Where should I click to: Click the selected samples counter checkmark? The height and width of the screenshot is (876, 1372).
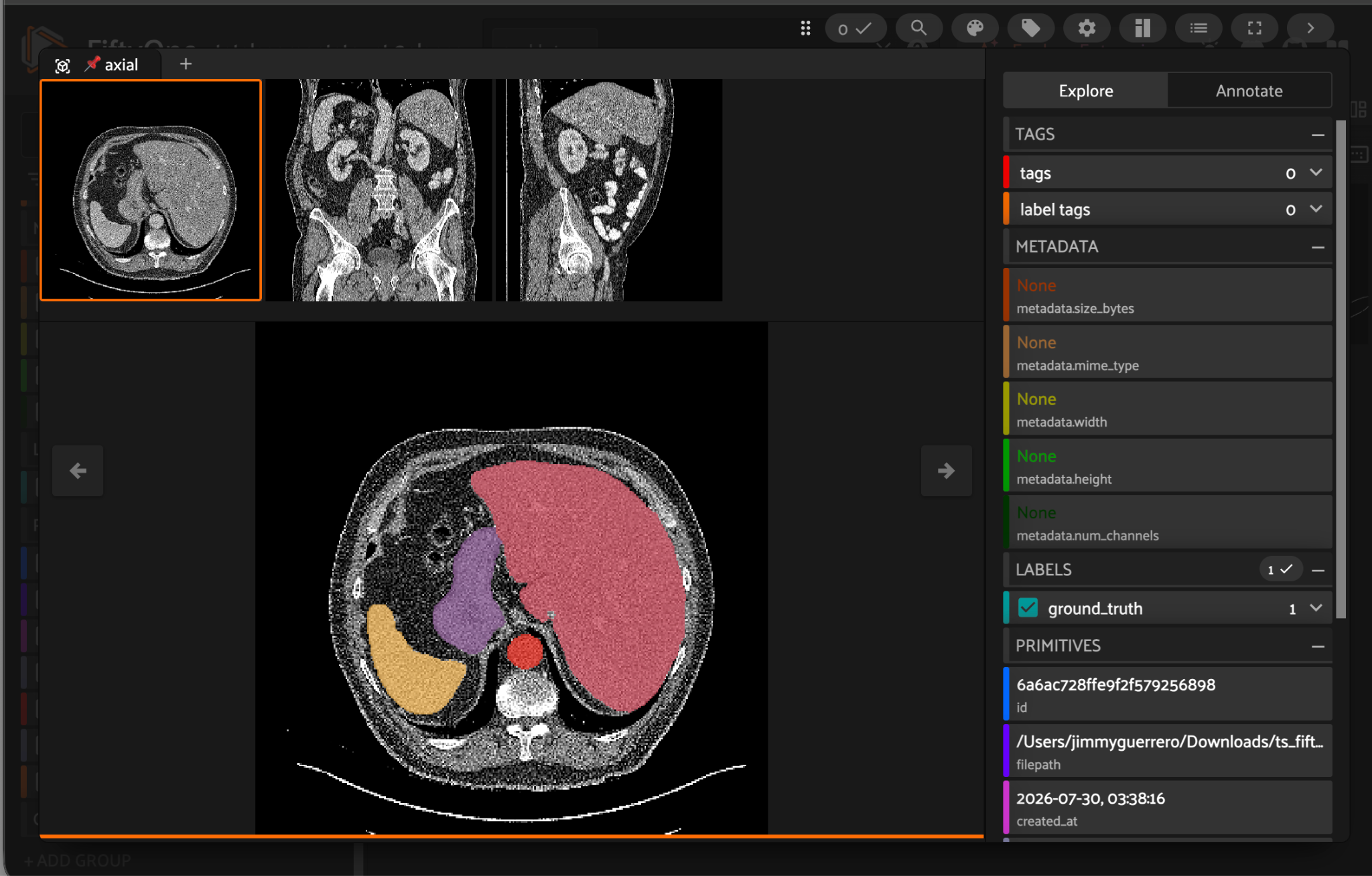click(855, 28)
